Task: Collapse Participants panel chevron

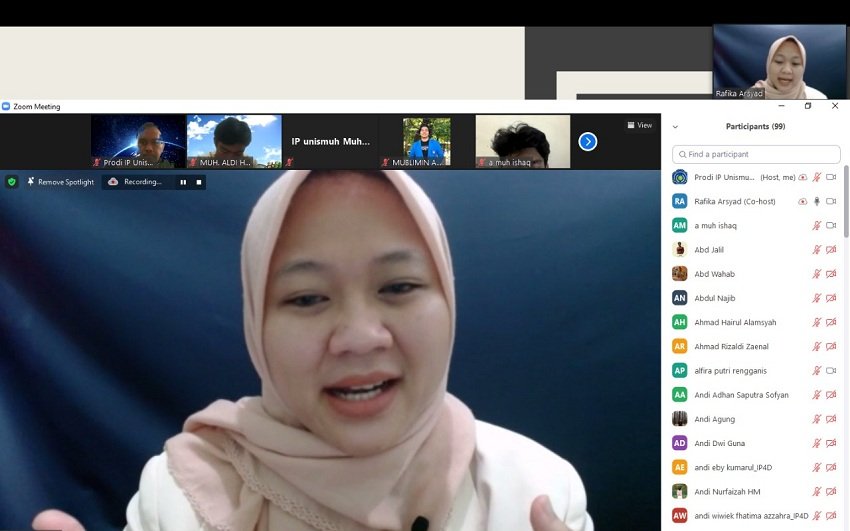Action: coord(675,127)
